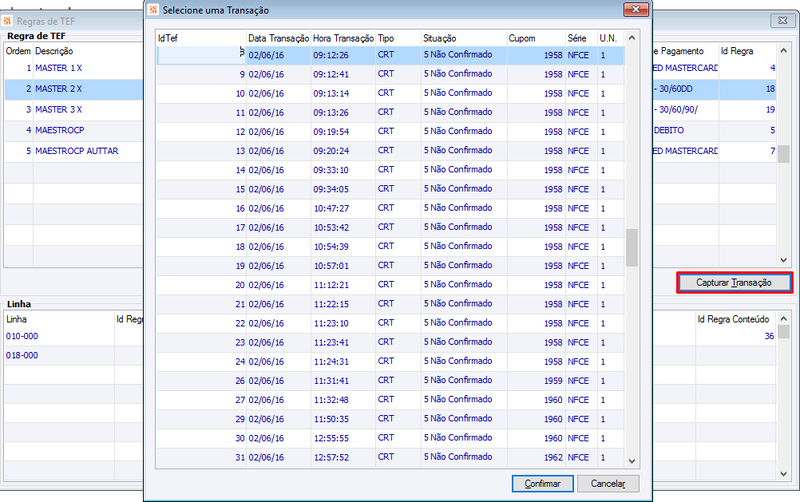Click the Descrição column header
The height and width of the screenshot is (502, 800).
coord(88,51)
